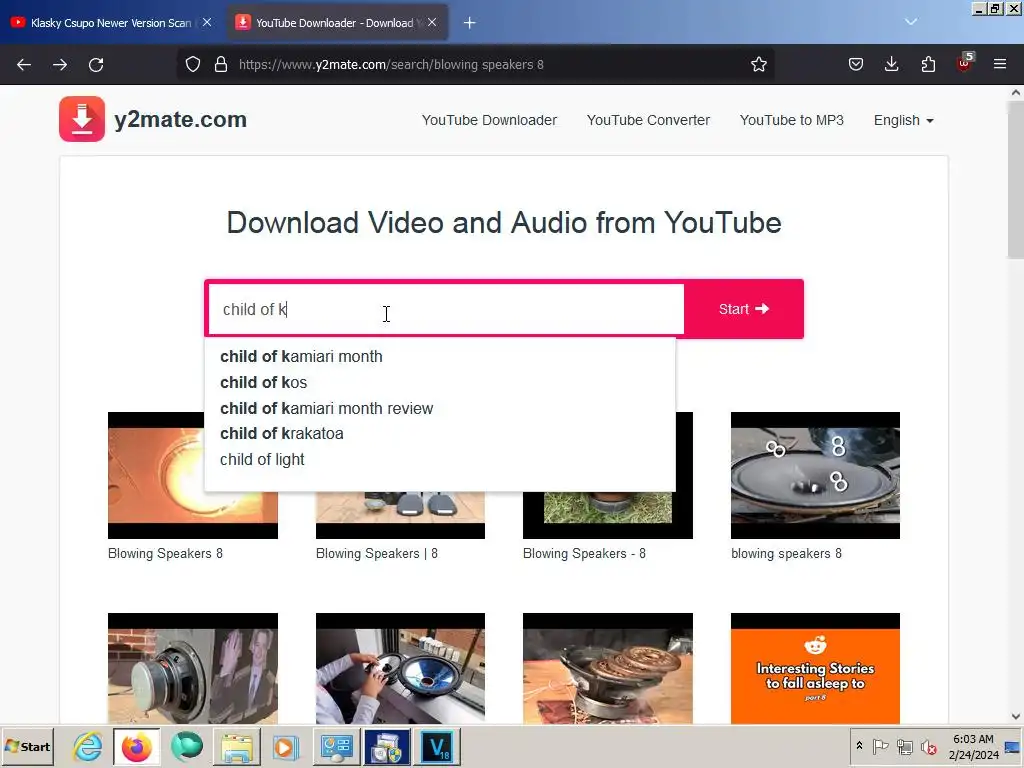Open the muted volume tray icon
The width and height of the screenshot is (1024, 768).
[x=928, y=746]
